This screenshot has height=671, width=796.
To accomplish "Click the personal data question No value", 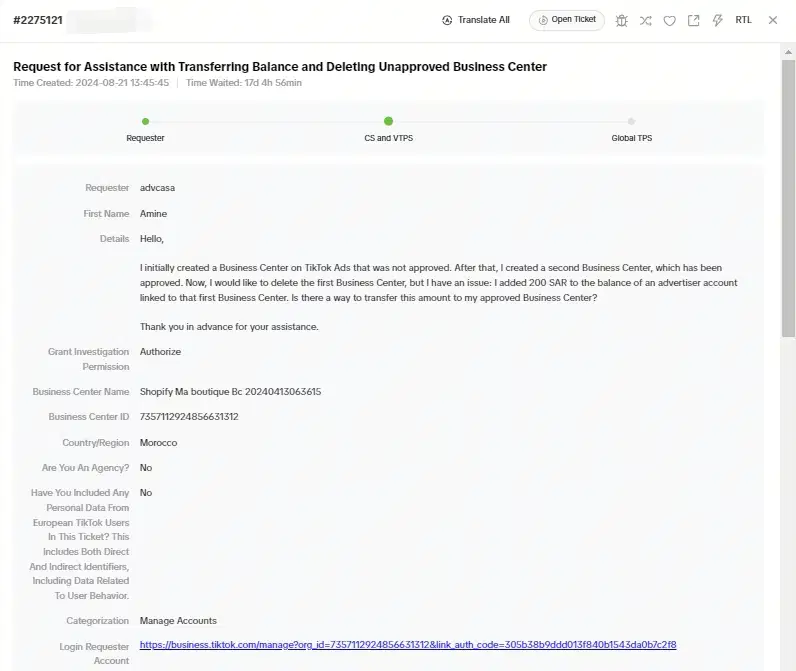I will (x=146, y=493).
